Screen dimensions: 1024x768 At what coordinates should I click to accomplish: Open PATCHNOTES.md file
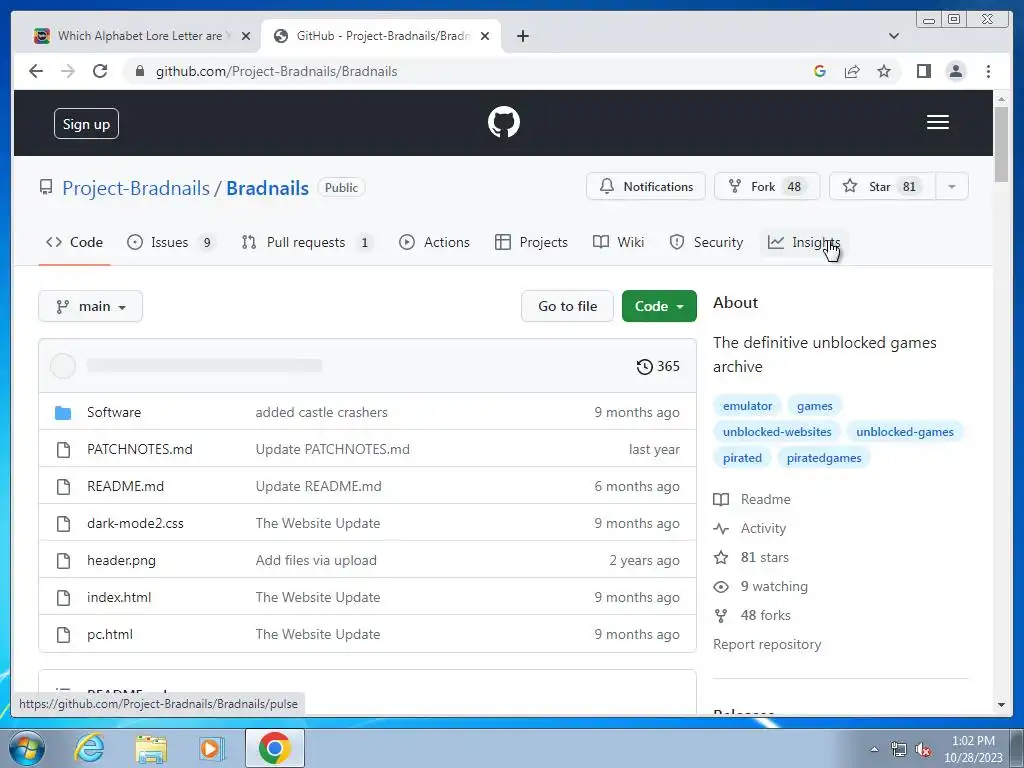point(140,449)
